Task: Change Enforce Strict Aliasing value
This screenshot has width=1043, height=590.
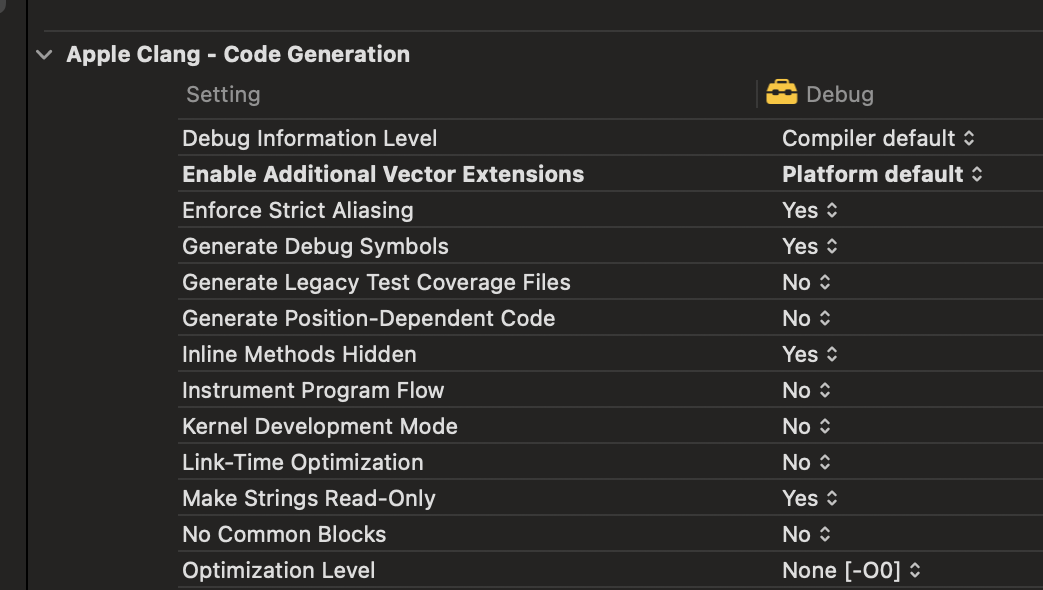Action: point(810,210)
